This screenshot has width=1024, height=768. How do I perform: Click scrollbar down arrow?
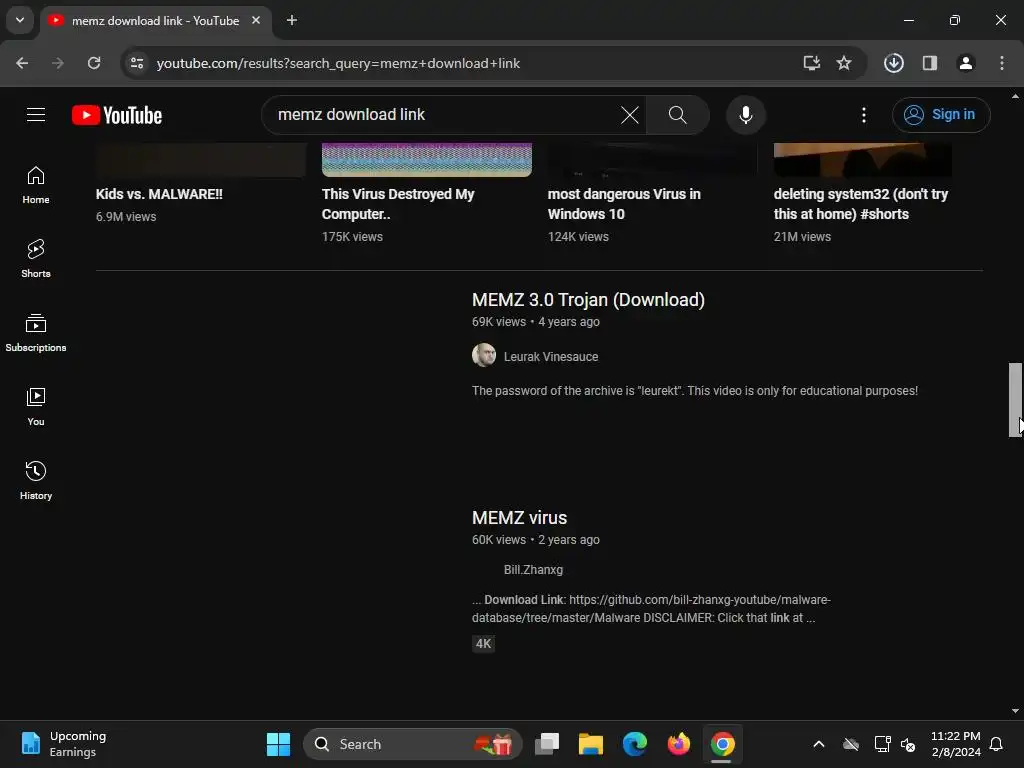pyautogui.click(x=1015, y=711)
